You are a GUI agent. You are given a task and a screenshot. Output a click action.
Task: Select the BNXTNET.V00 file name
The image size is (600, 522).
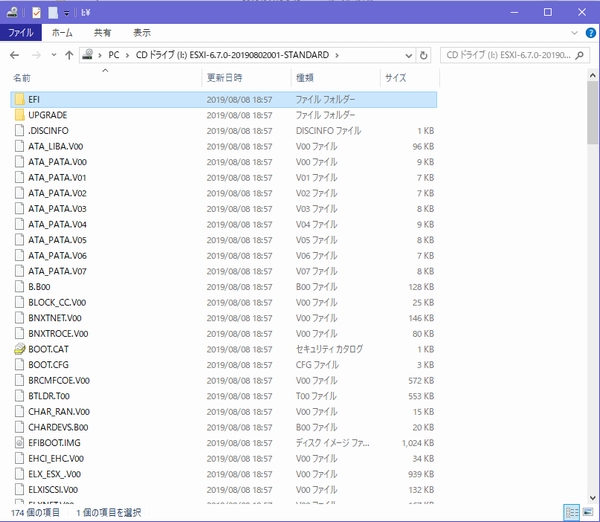click(x=55, y=318)
